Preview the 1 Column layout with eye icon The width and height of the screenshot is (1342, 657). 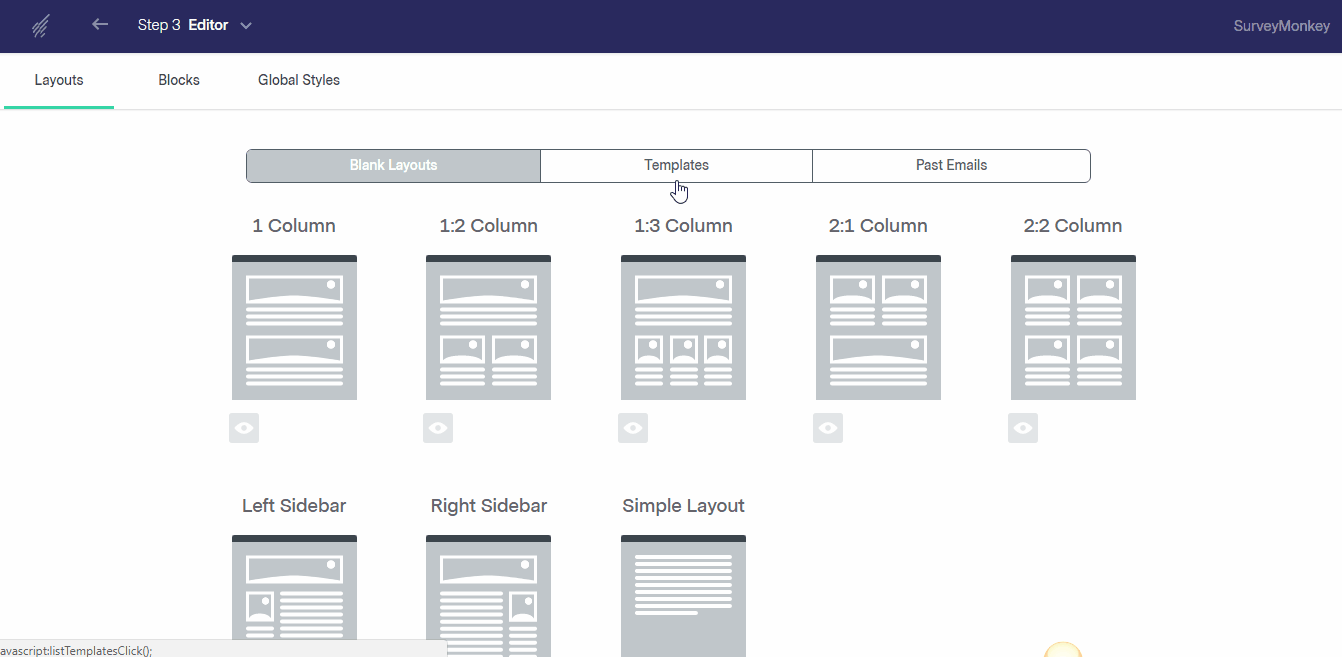tap(244, 428)
